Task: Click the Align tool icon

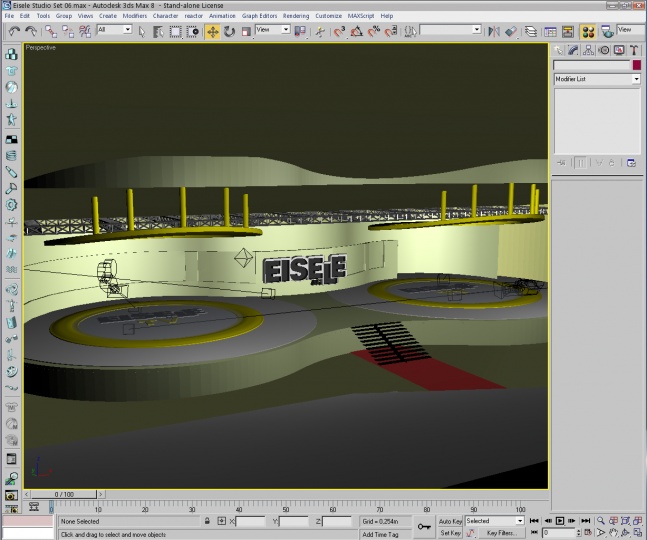Action: 511,31
